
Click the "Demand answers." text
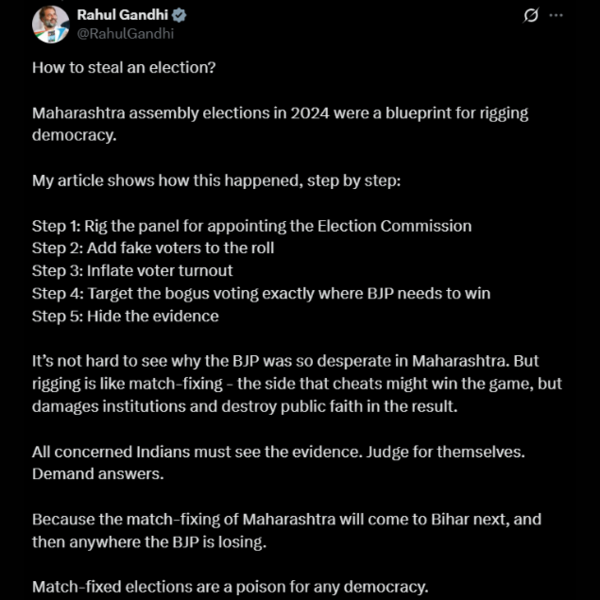(98, 474)
